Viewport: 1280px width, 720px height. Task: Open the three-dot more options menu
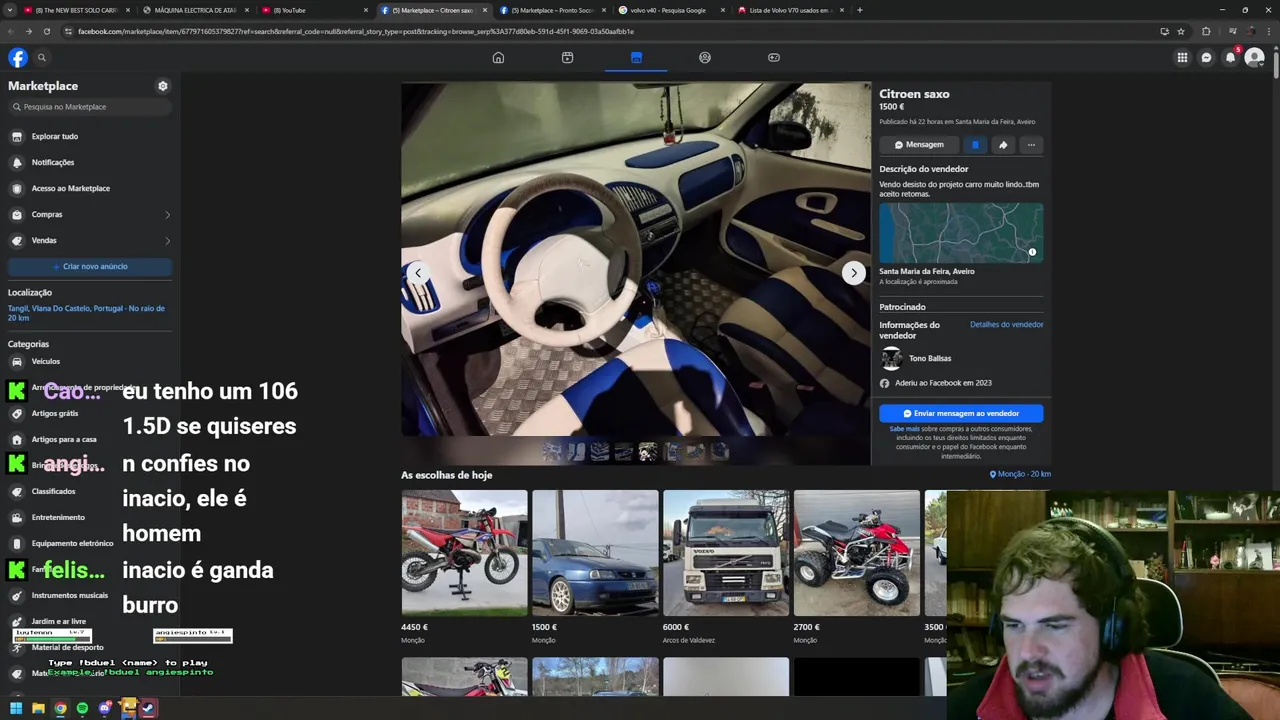tap(1031, 145)
